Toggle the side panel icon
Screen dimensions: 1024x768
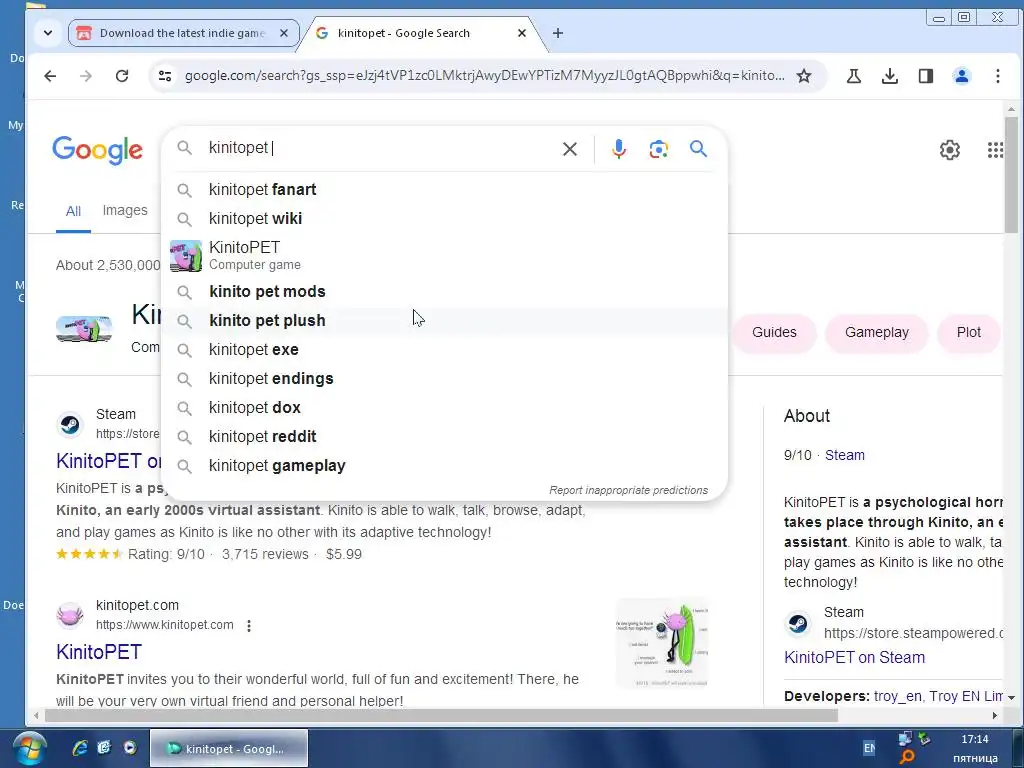tap(925, 76)
